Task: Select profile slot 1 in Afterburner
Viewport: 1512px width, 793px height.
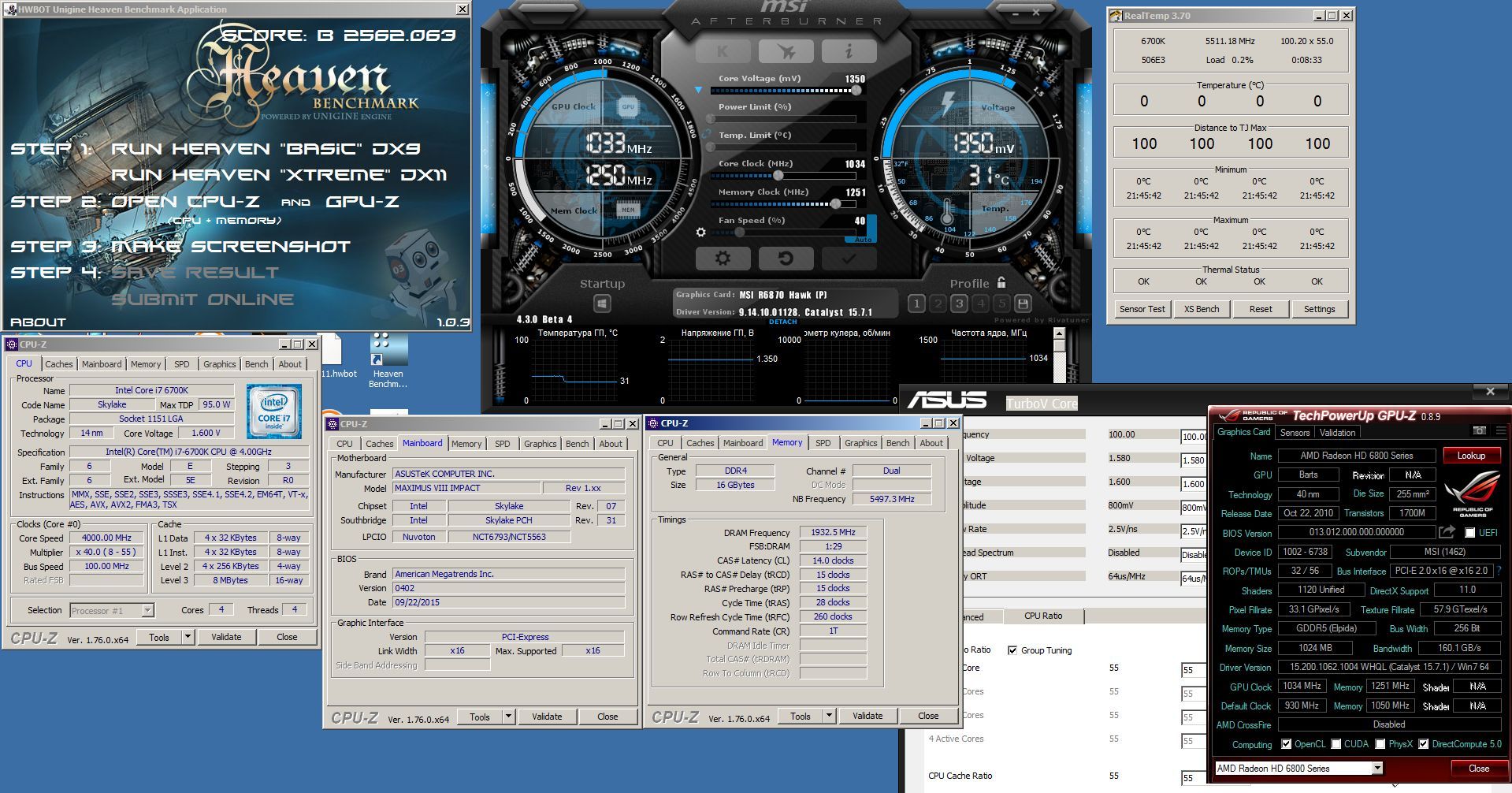Action: point(916,303)
